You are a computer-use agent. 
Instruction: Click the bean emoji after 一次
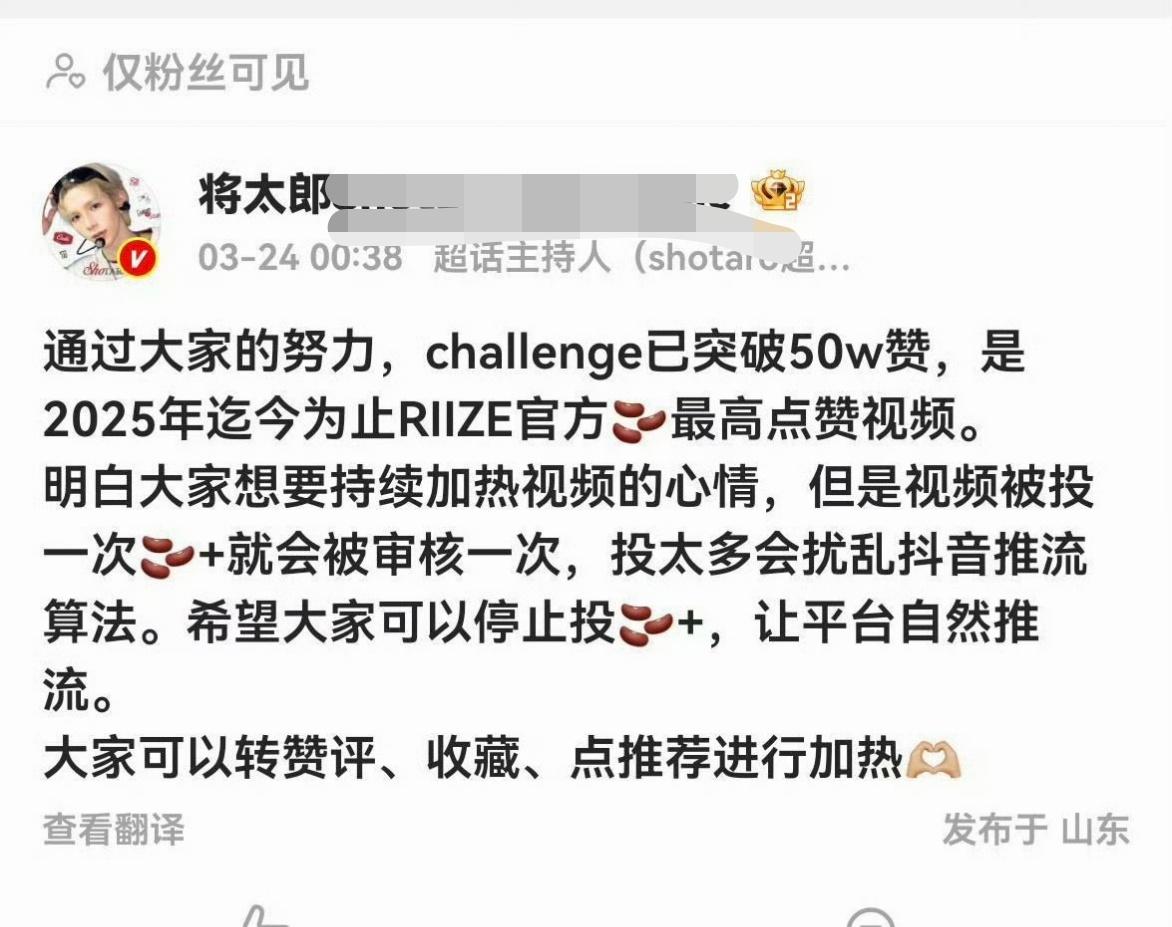point(167,557)
